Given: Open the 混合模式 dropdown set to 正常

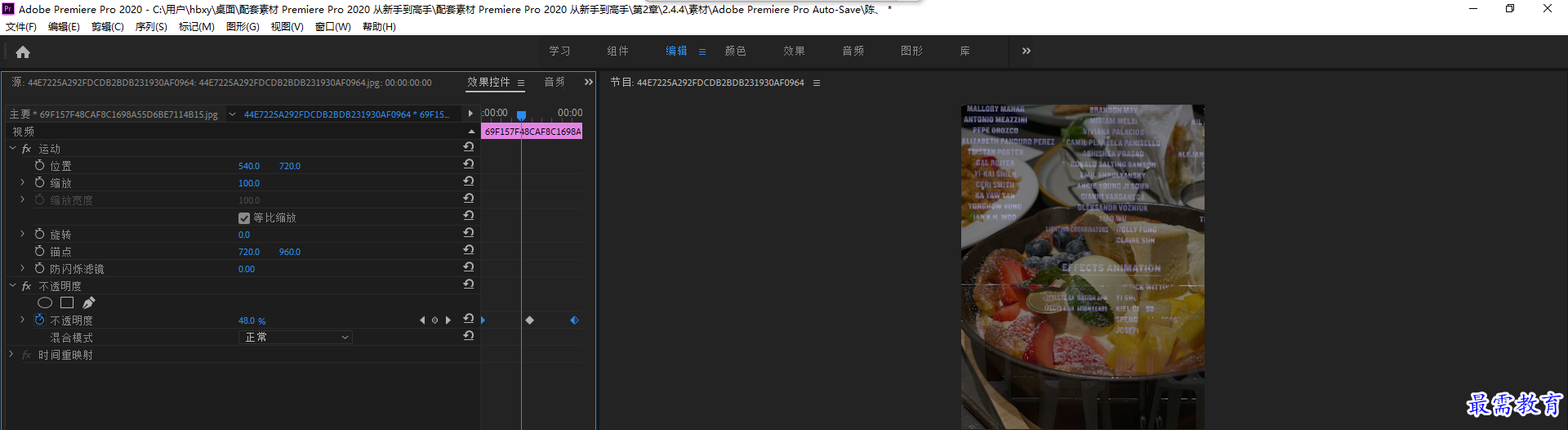Looking at the screenshot, I should pos(296,337).
